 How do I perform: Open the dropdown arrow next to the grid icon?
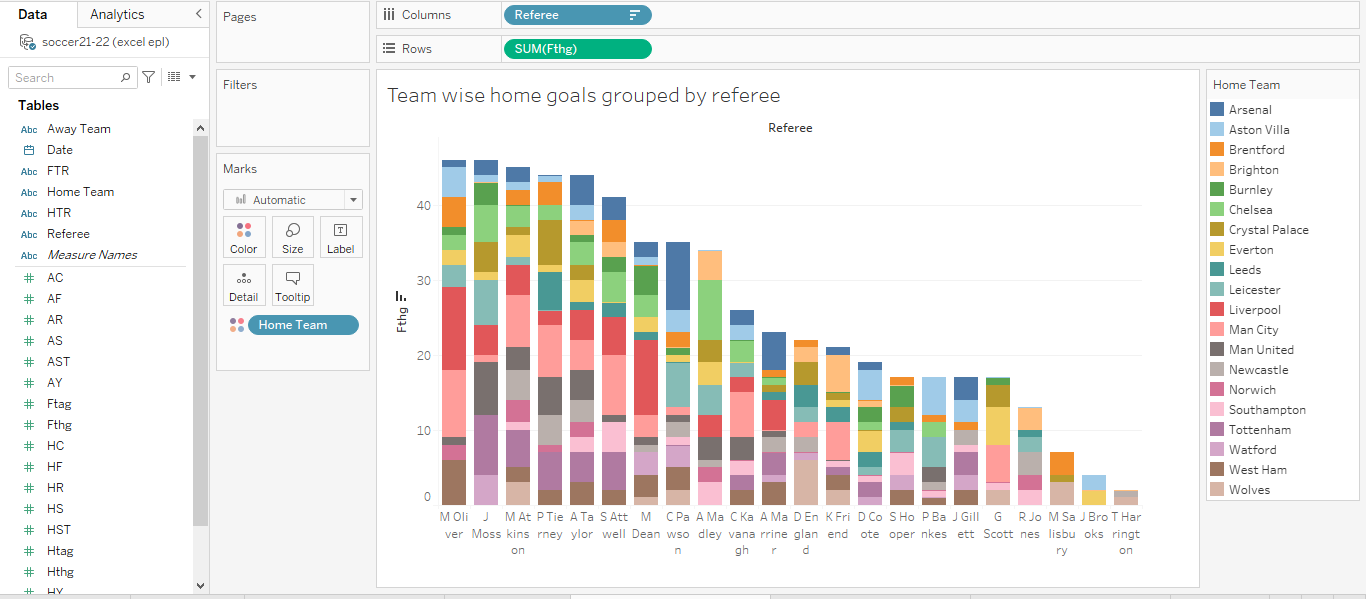192,77
